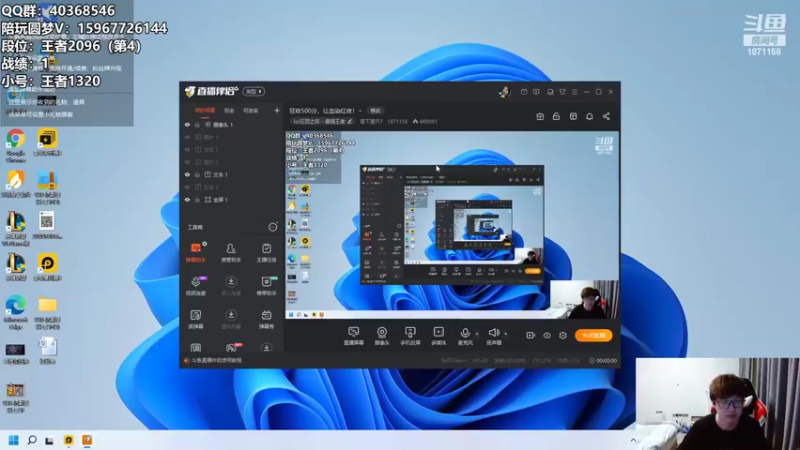
Task: Start 视频连麦 from the toolbox
Action: [x=196, y=286]
